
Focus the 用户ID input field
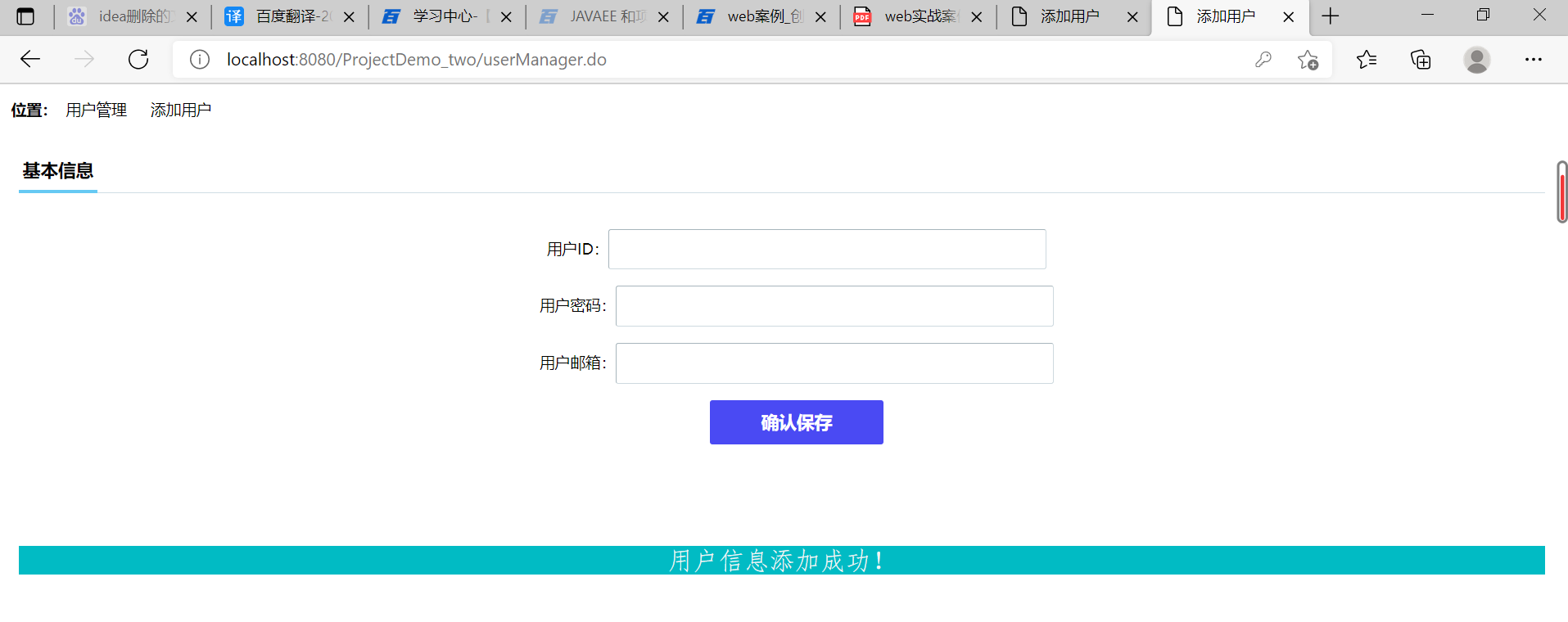(x=827, y=249)
